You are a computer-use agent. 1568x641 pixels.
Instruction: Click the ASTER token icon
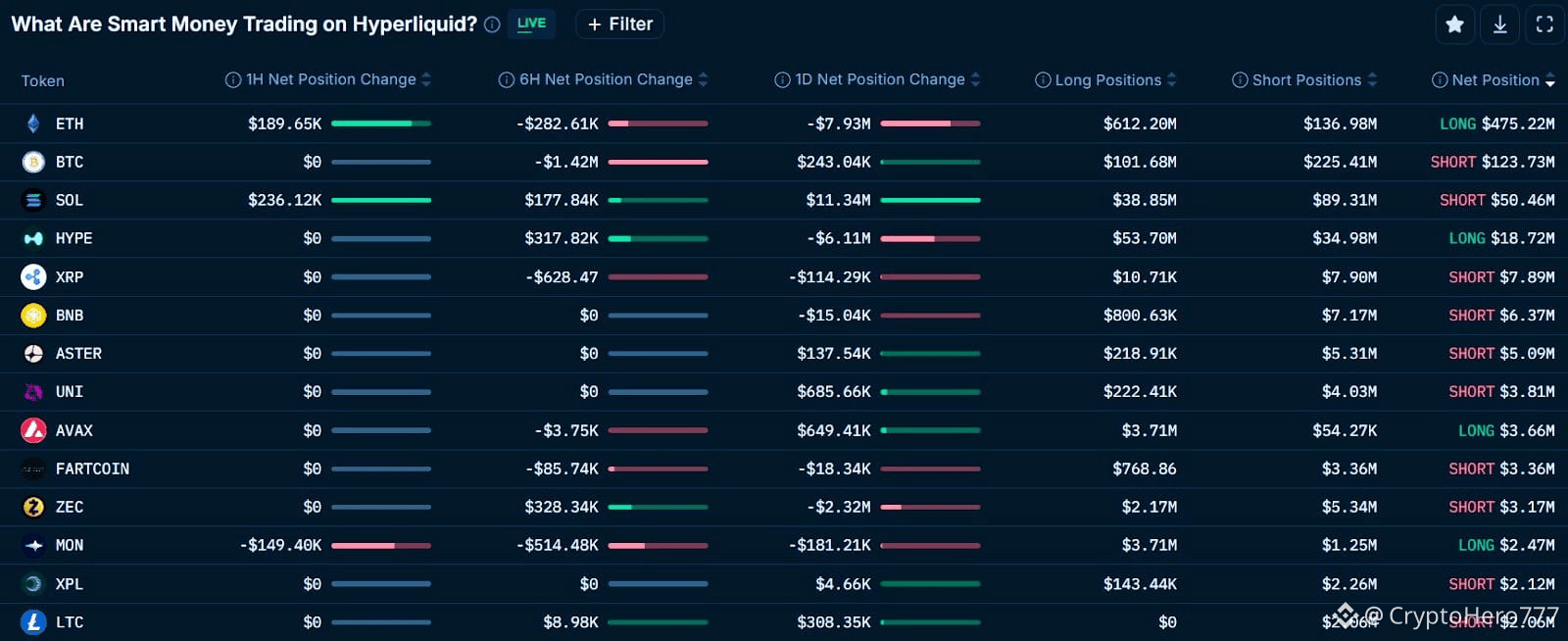pyautogui.click(x=33, y=354)
